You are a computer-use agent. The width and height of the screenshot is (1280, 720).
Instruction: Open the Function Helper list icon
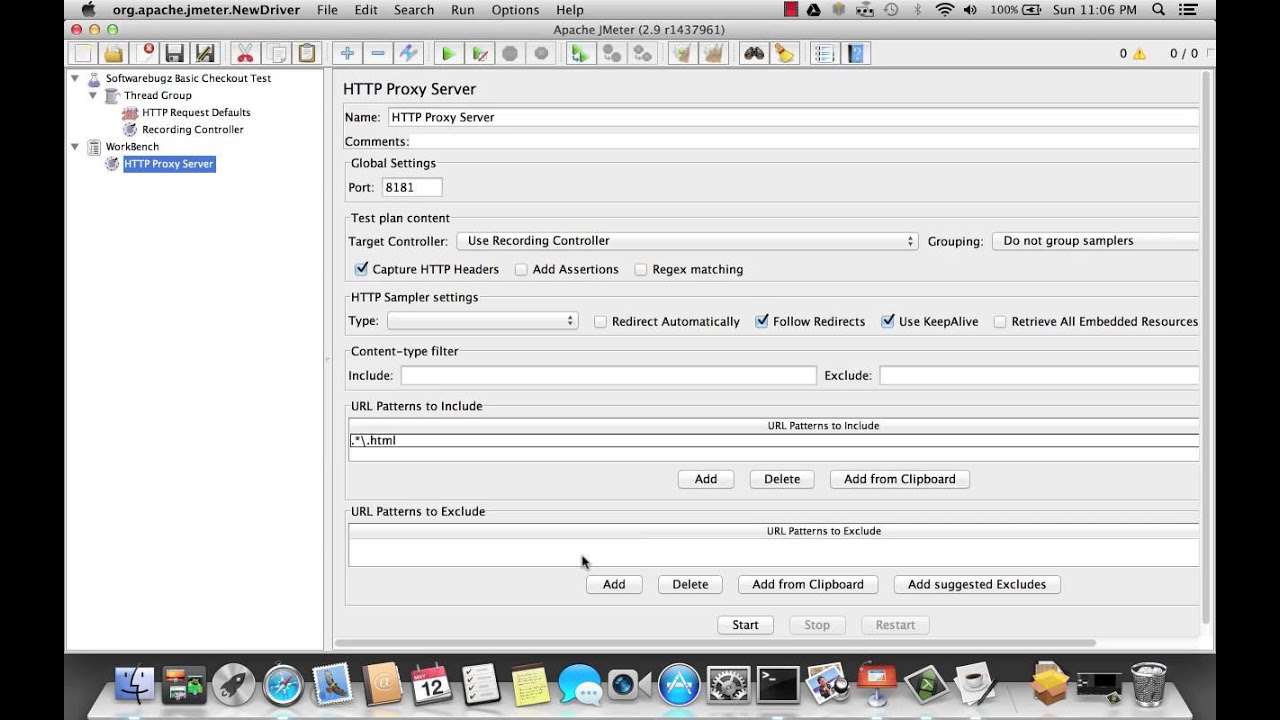[825, 54]
